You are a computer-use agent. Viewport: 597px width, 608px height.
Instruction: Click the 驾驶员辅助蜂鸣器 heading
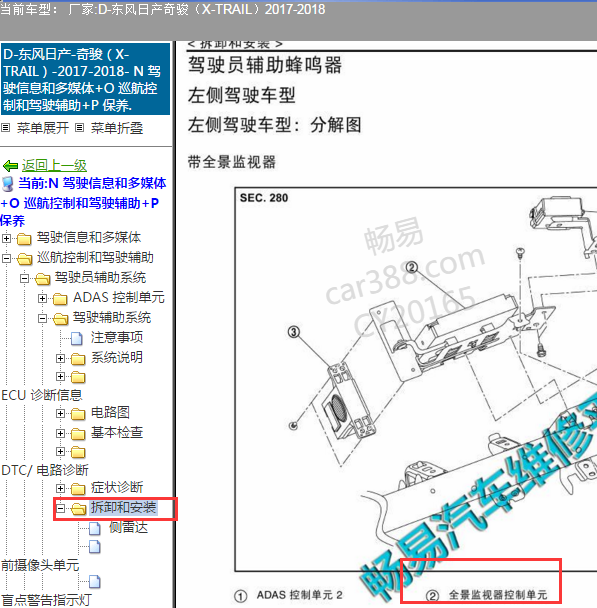pyautogui.click(x=265, y=65)
